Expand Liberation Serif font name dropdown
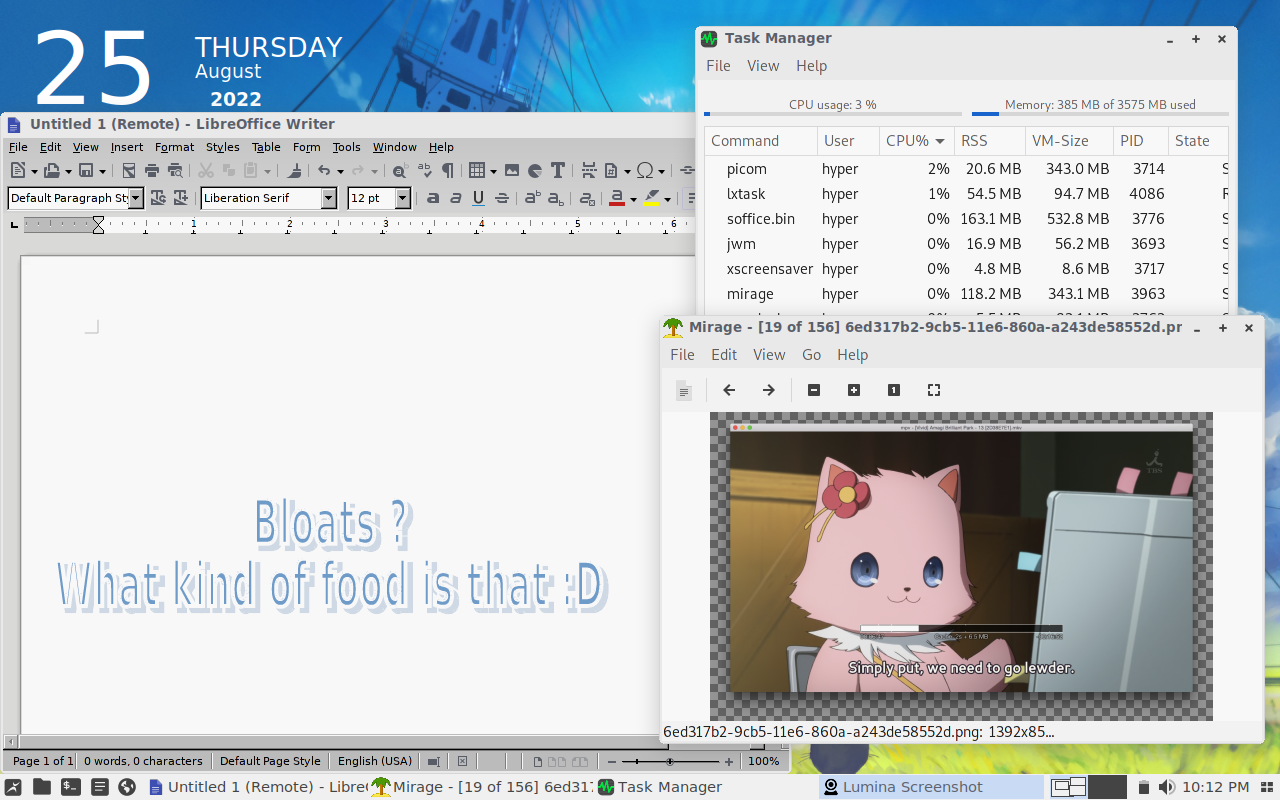The height and width of the screenshot is (800, 1280). [x=329, y=198]
